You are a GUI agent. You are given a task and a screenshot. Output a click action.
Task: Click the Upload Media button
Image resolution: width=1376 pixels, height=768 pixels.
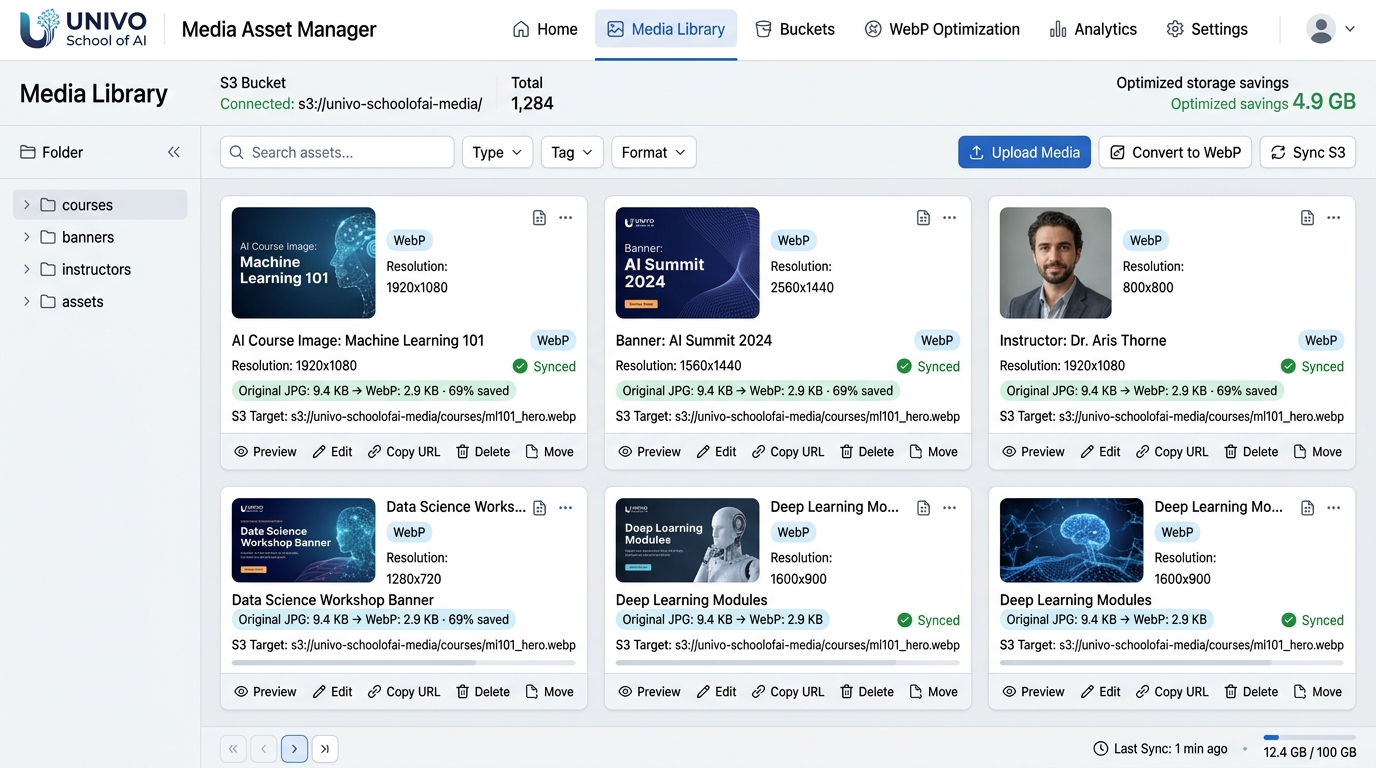click(1024, 152)
